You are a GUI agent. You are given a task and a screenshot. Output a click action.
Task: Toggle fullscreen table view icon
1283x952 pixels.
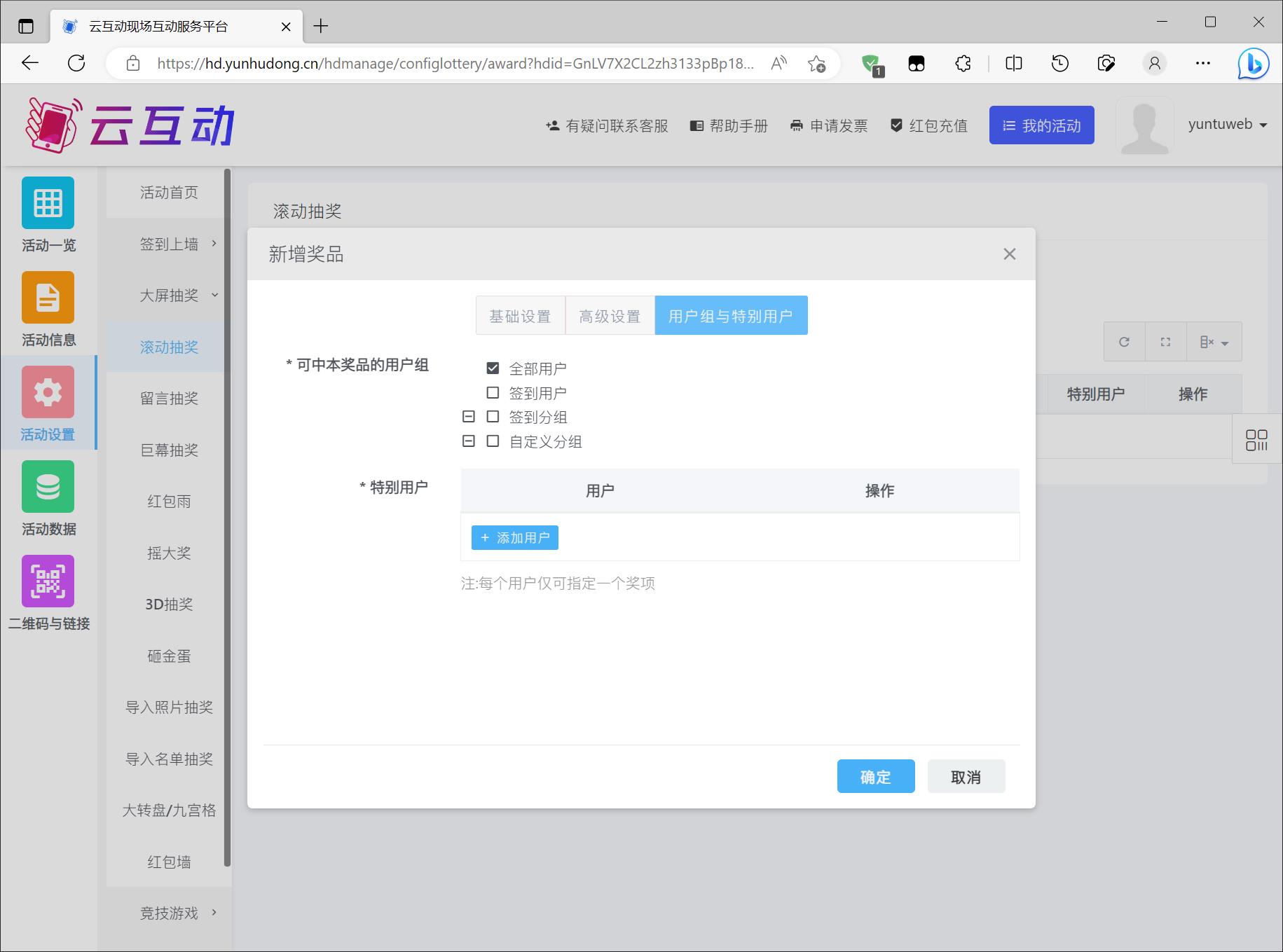[1165, 342]
